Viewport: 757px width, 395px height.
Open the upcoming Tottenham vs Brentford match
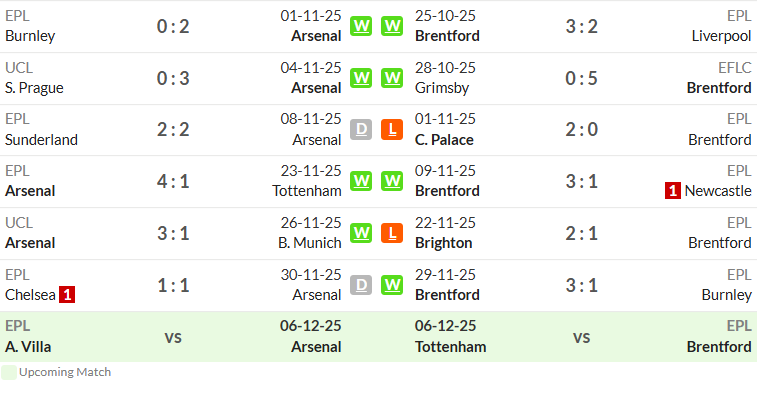click(581, 337)
